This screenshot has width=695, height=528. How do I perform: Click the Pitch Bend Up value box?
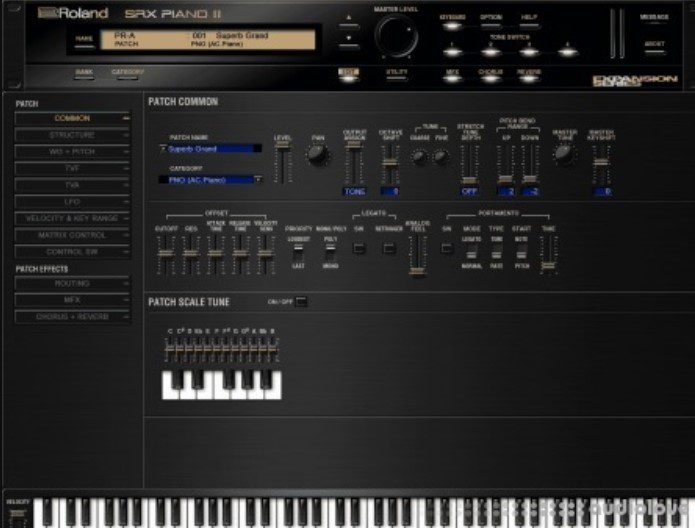tap(506, 192)
